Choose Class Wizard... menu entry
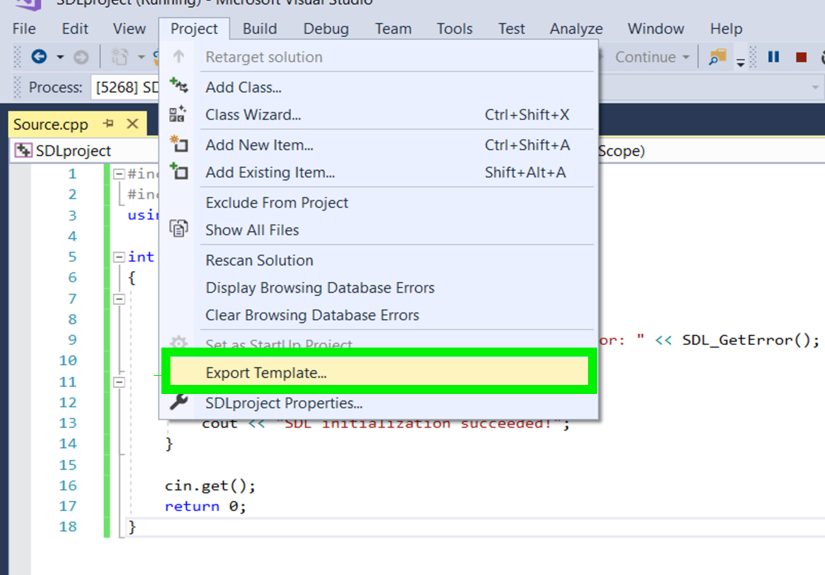Screen dimensions: 825x575 tap(378, 114)
